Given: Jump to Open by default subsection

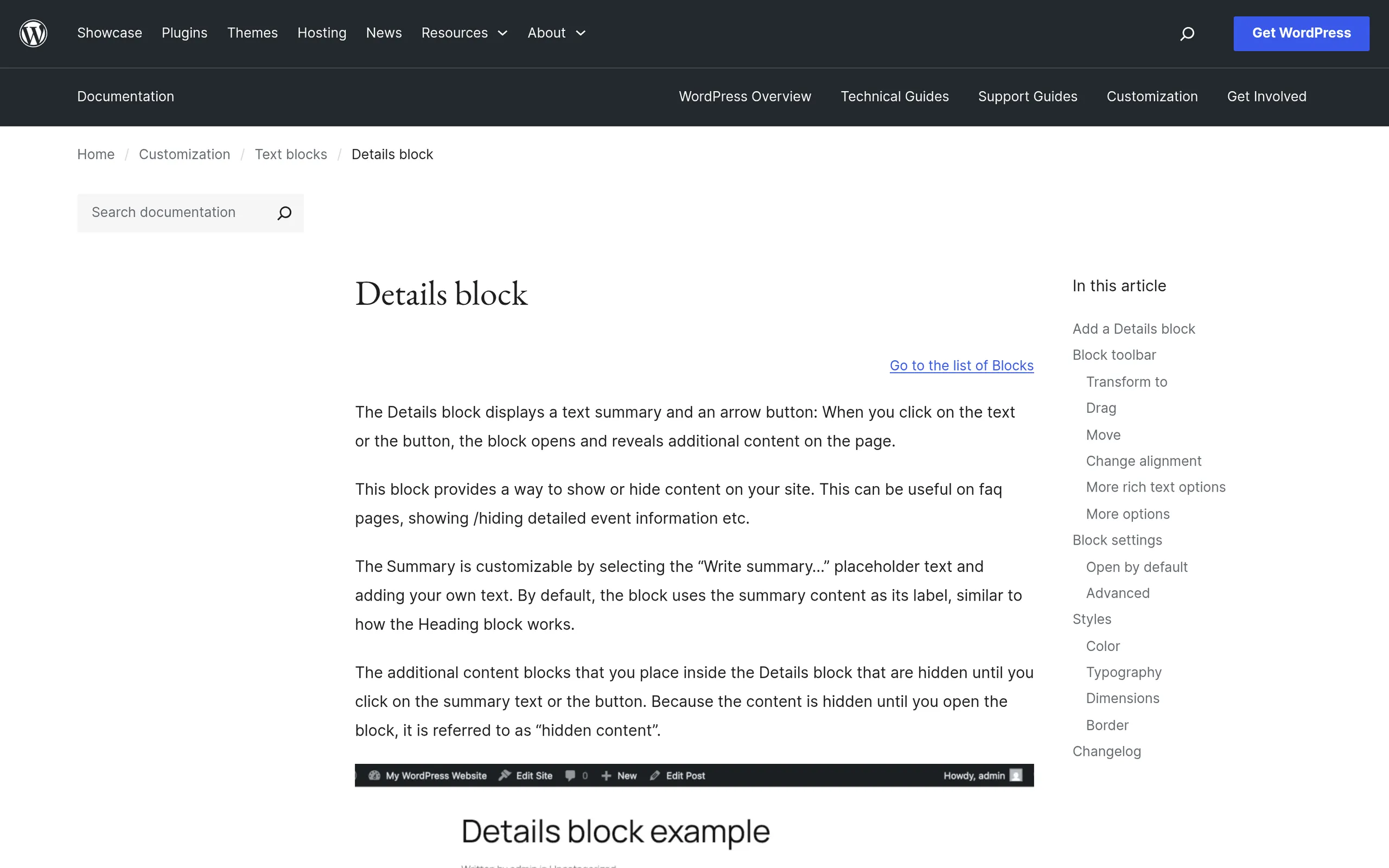Looking at the screenshot, I should (x=1137, y=567).
